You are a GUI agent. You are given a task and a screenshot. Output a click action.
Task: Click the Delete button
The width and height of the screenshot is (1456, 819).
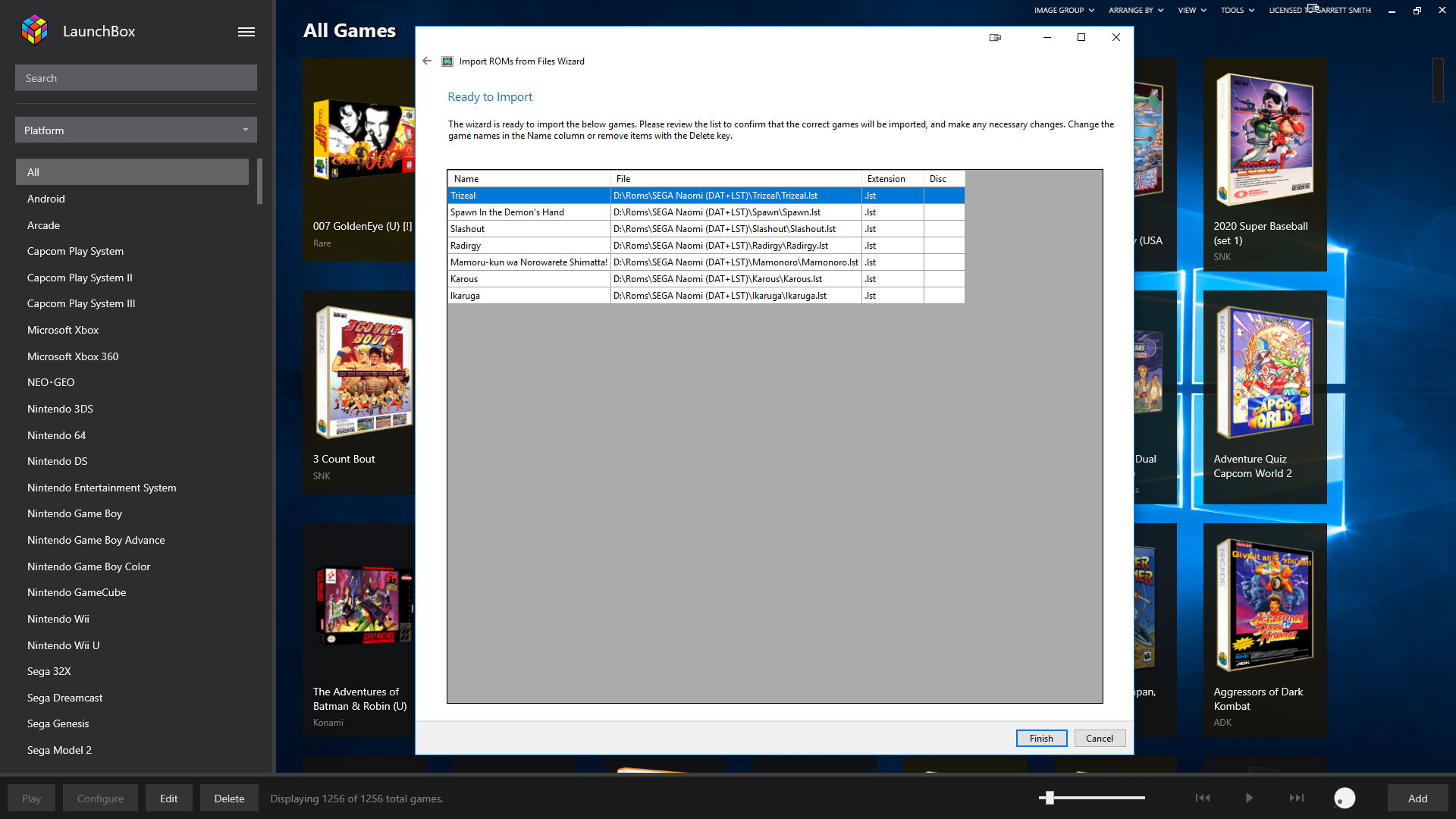click(x=229, y=799)
